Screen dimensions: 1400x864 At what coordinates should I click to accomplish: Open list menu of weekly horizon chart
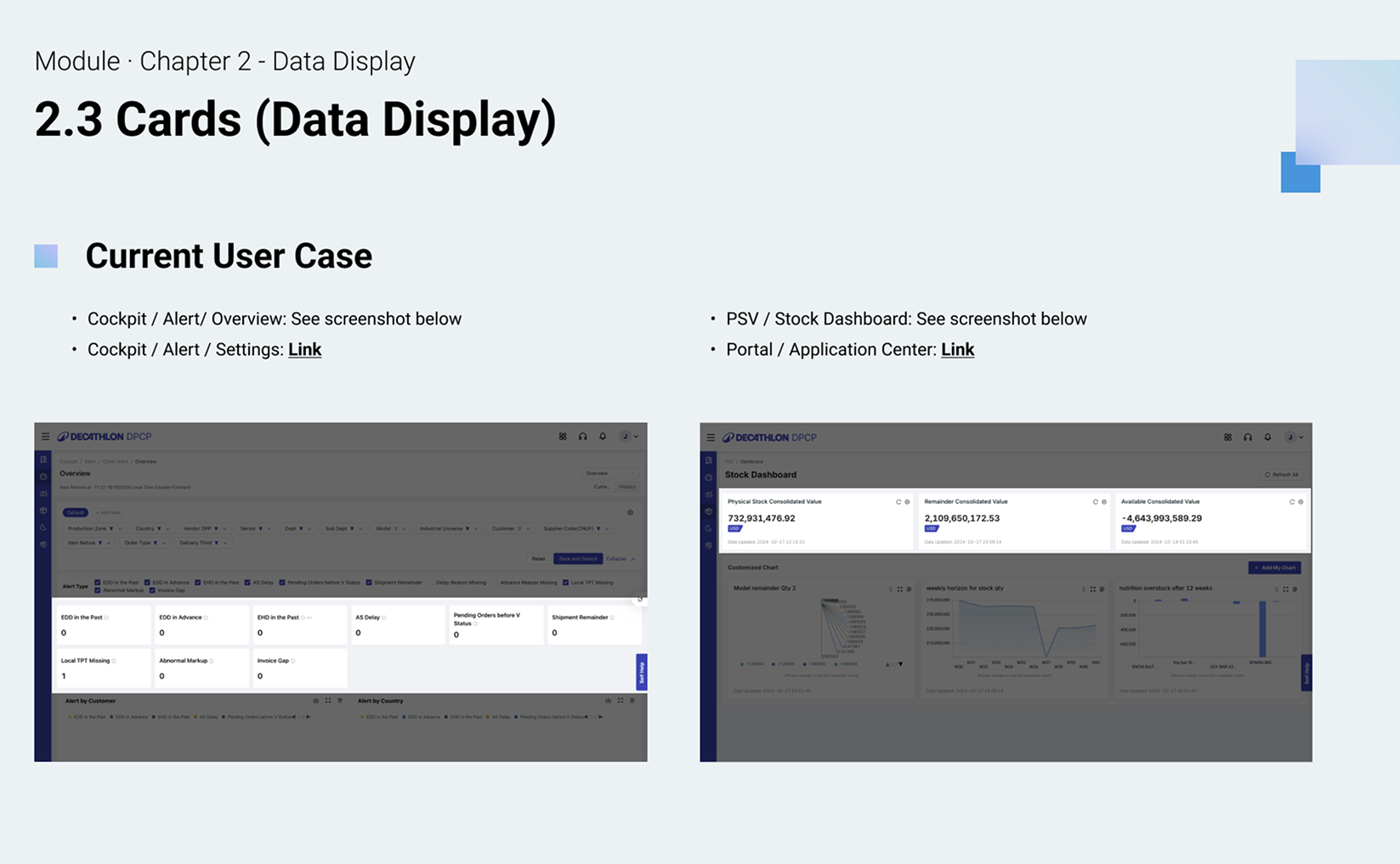[1102, 589]
